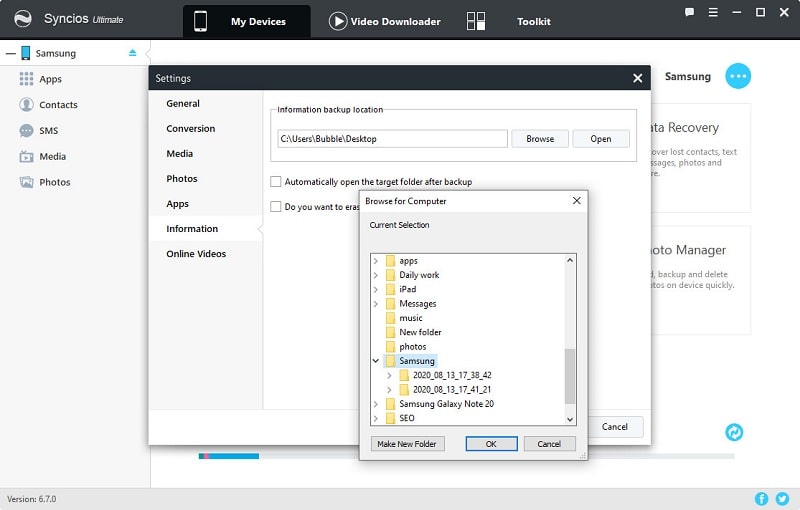The image size is (800, 510).
Task: Click the backup location path field
Action: point(392,139)
